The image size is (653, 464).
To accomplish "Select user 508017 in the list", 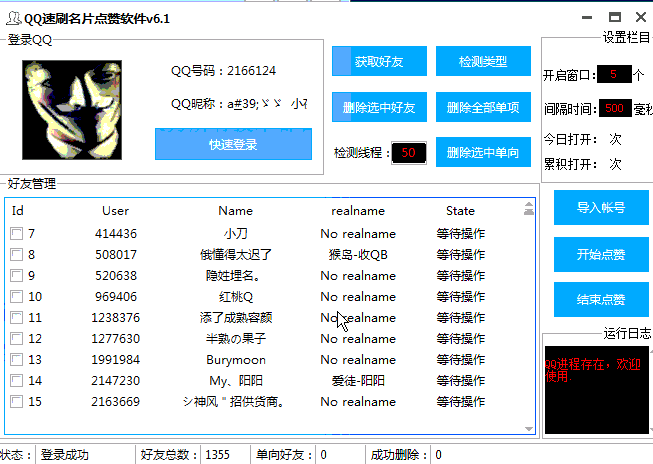I will 116,254.
